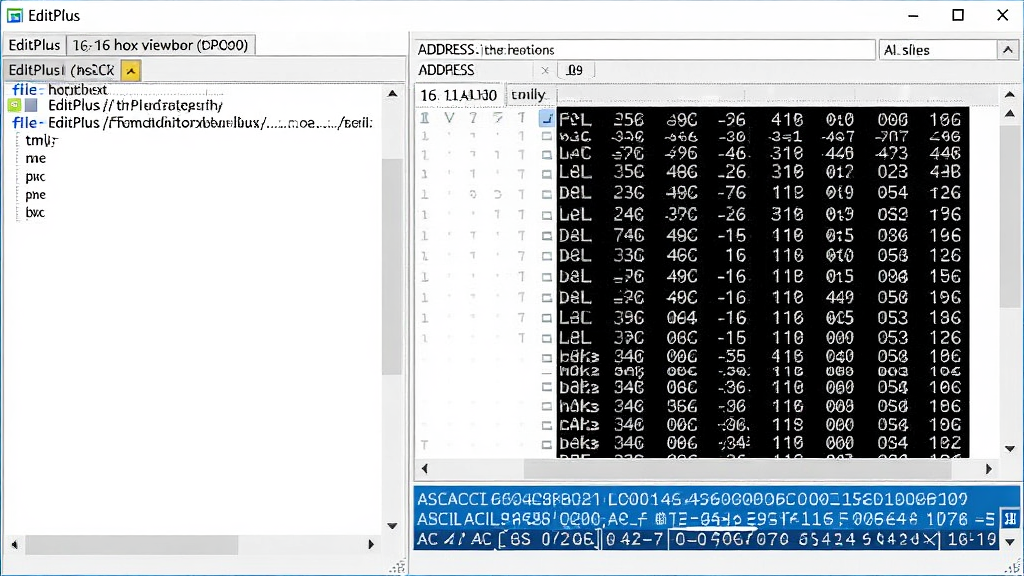Click the 746 value in the DeL row

coord(628,235)
